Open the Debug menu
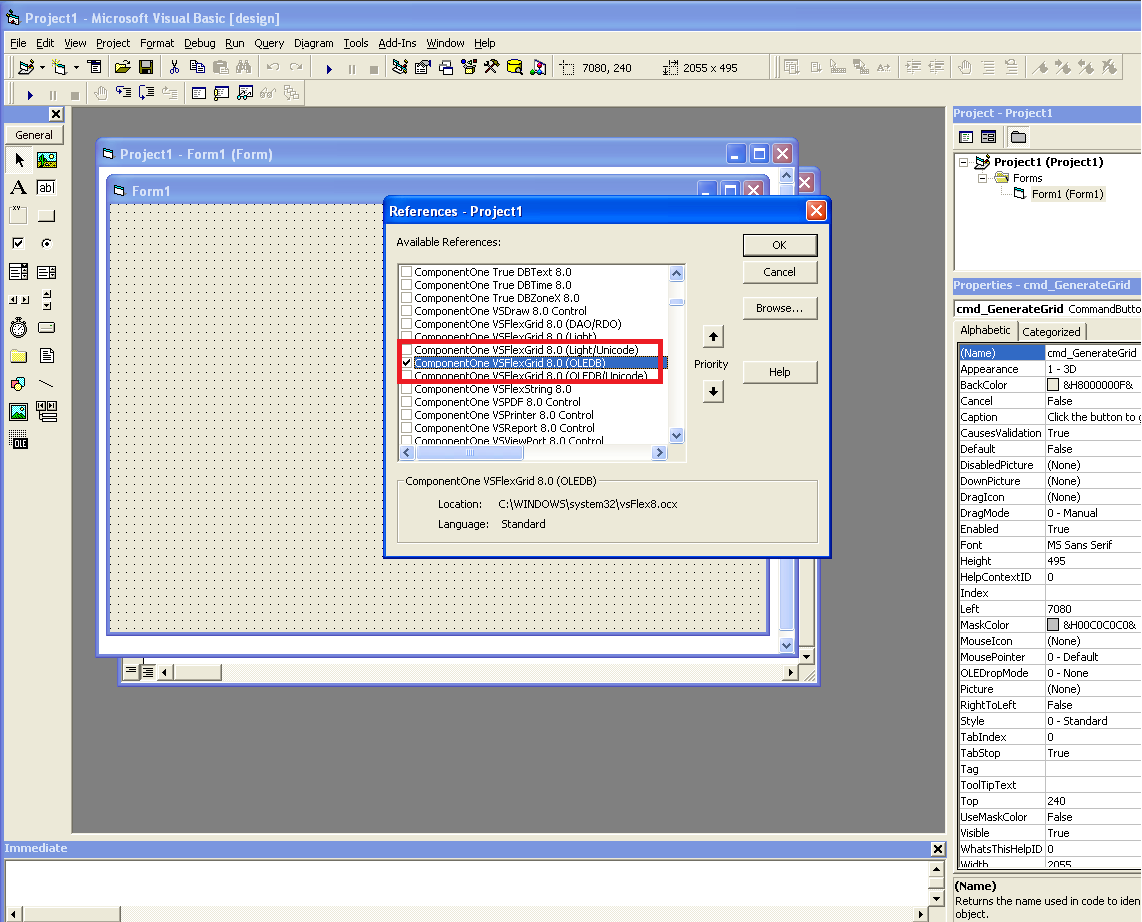Viewport: 1142px width, 922px height. click(x=200, y=43)
